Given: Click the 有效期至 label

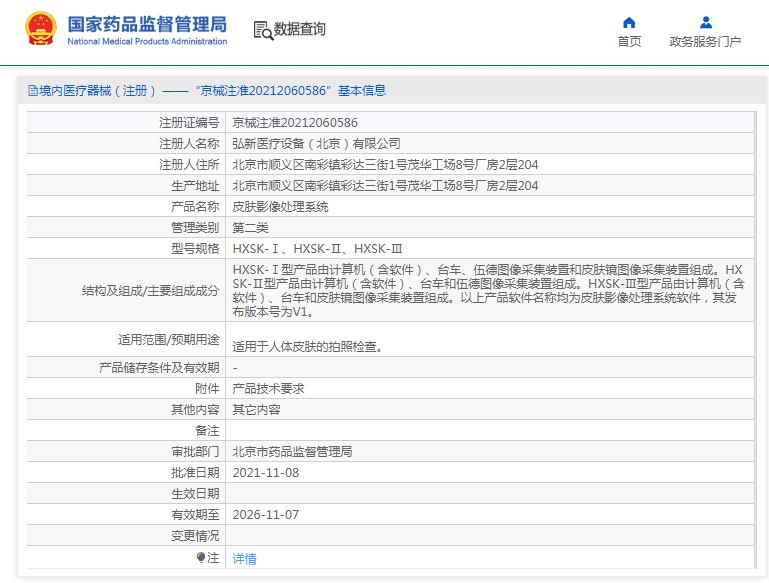Looking at the screenshot, I should 195,515.
